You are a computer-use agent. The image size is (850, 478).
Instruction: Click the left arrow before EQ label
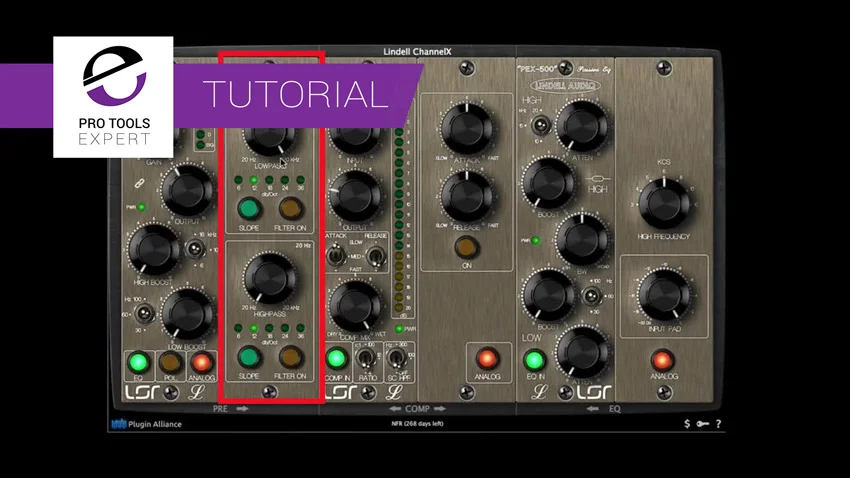tap(593, 409)
